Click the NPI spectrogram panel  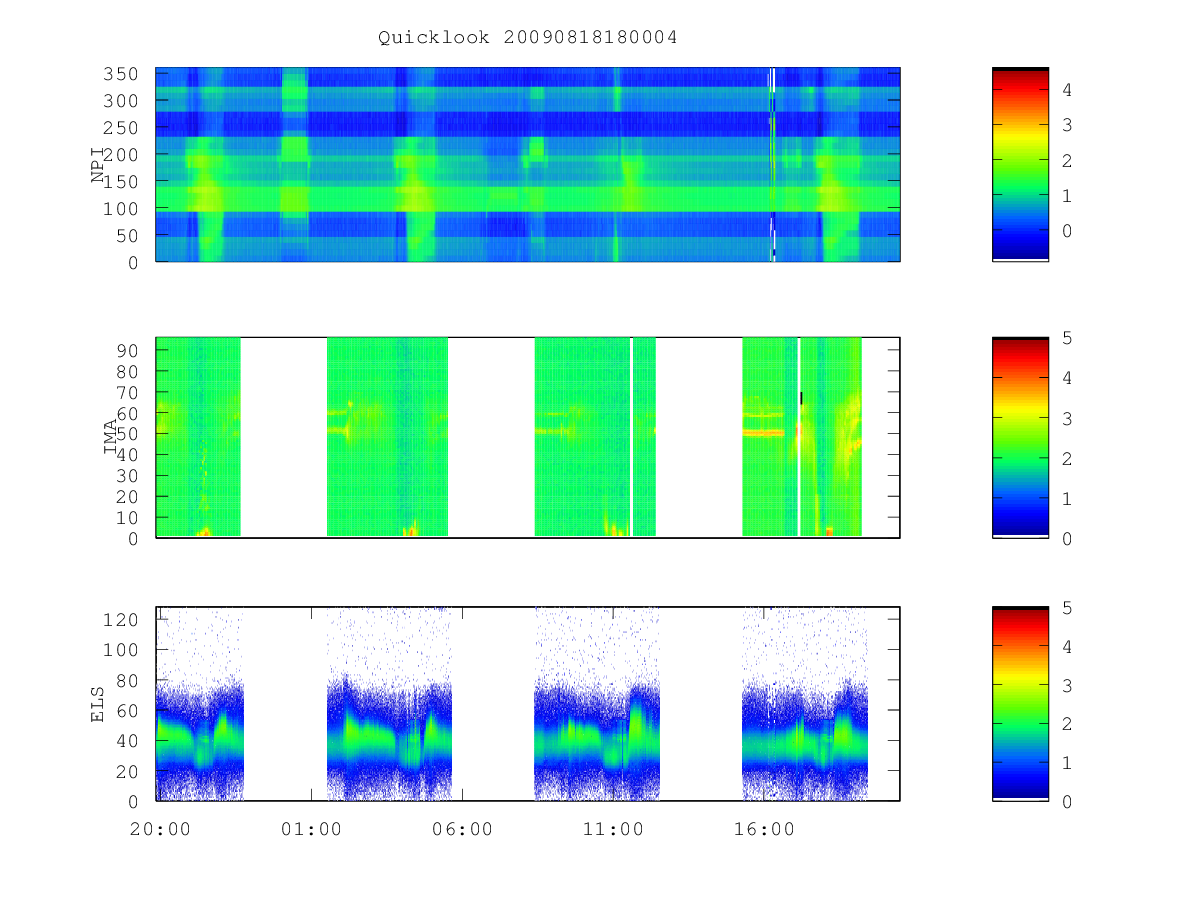(x=528, y=164)
